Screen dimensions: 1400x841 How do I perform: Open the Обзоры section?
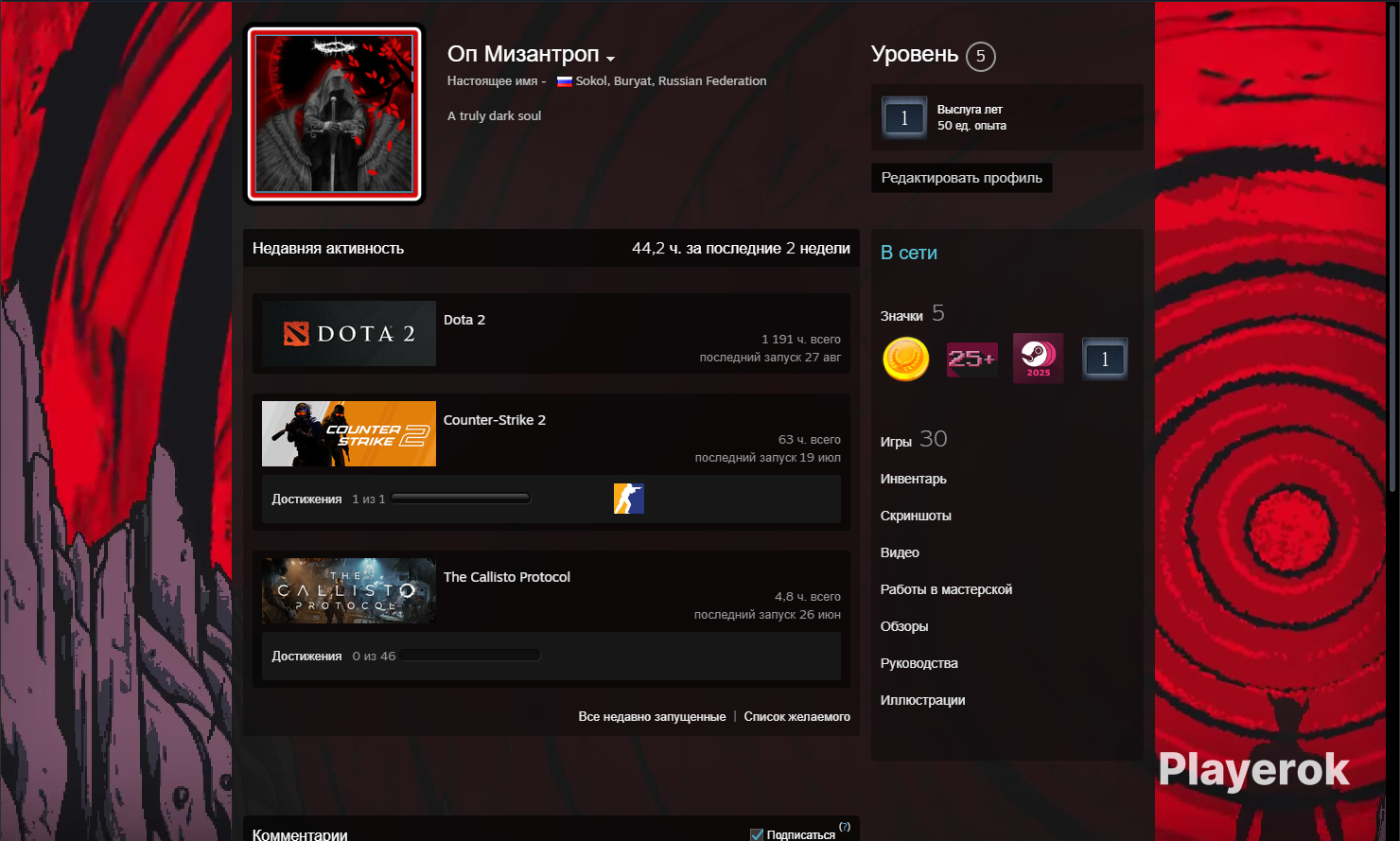904,626
